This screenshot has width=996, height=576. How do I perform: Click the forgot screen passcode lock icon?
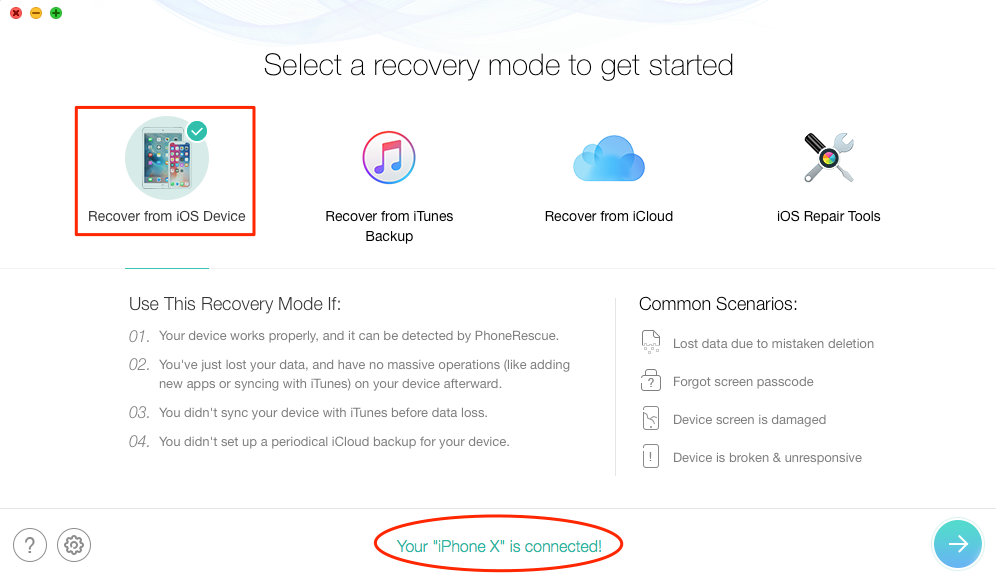(650, 380)
